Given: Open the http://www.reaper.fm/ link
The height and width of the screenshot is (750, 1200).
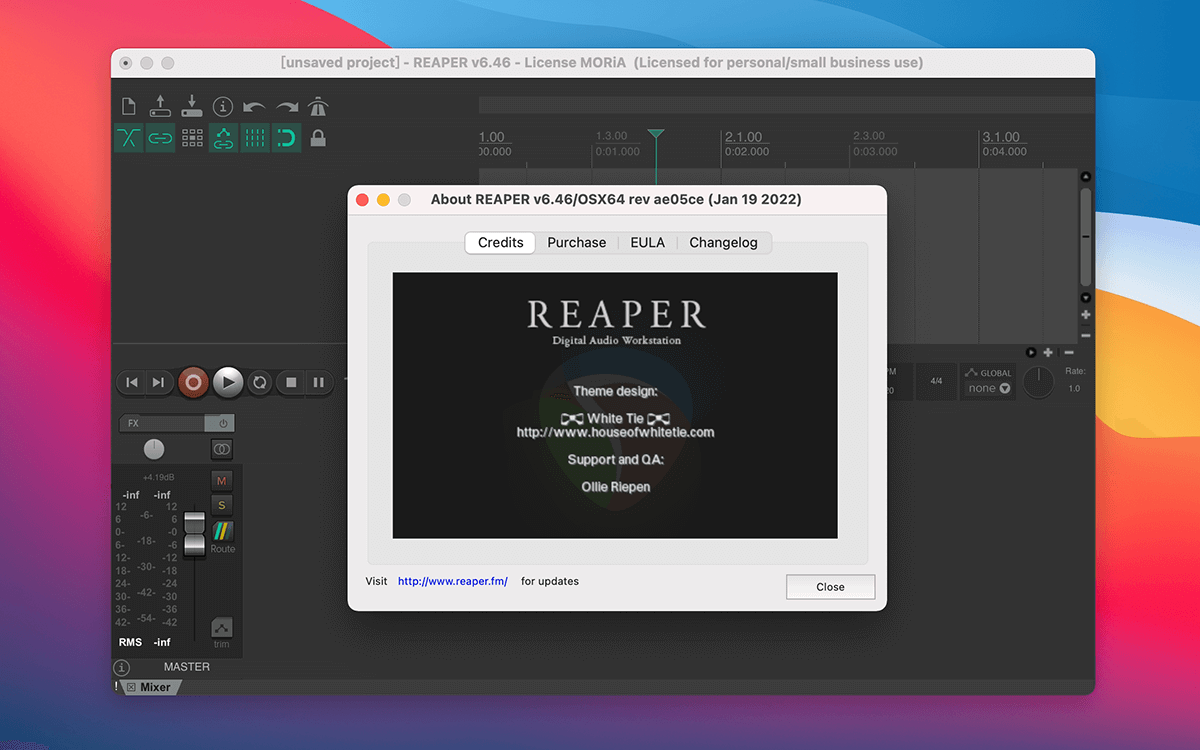Looking at the screenshot, I should pos(453,581).
